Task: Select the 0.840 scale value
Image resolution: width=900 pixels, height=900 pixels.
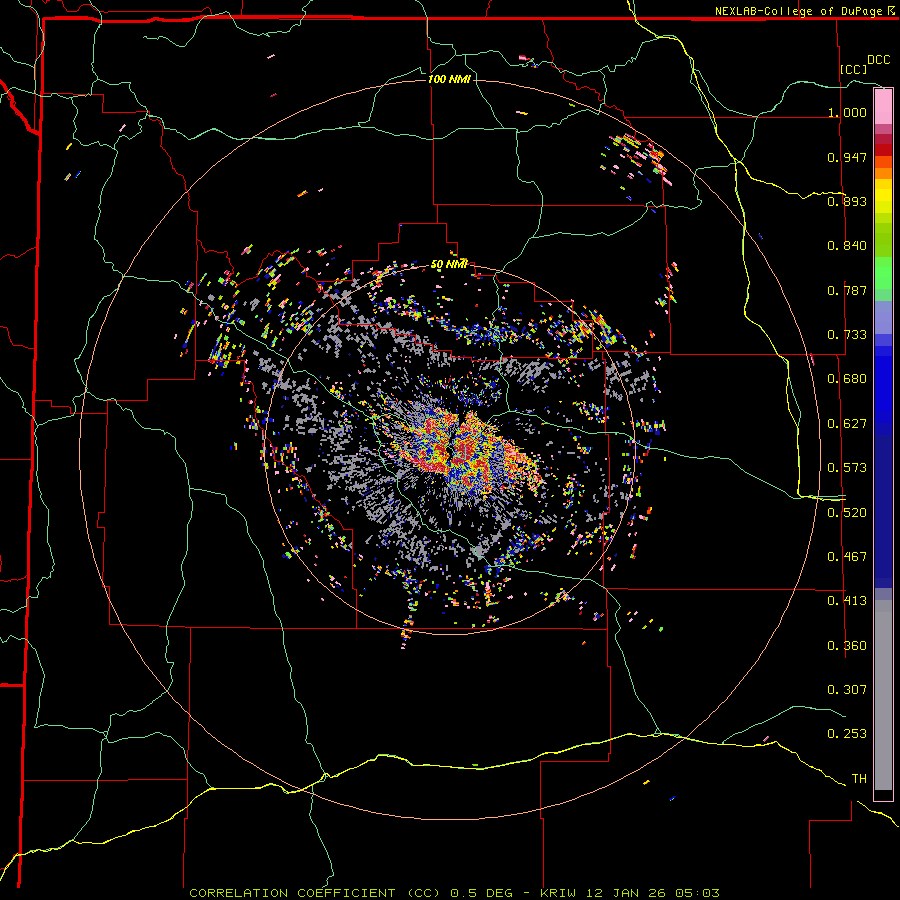Action: coord(847,246)
